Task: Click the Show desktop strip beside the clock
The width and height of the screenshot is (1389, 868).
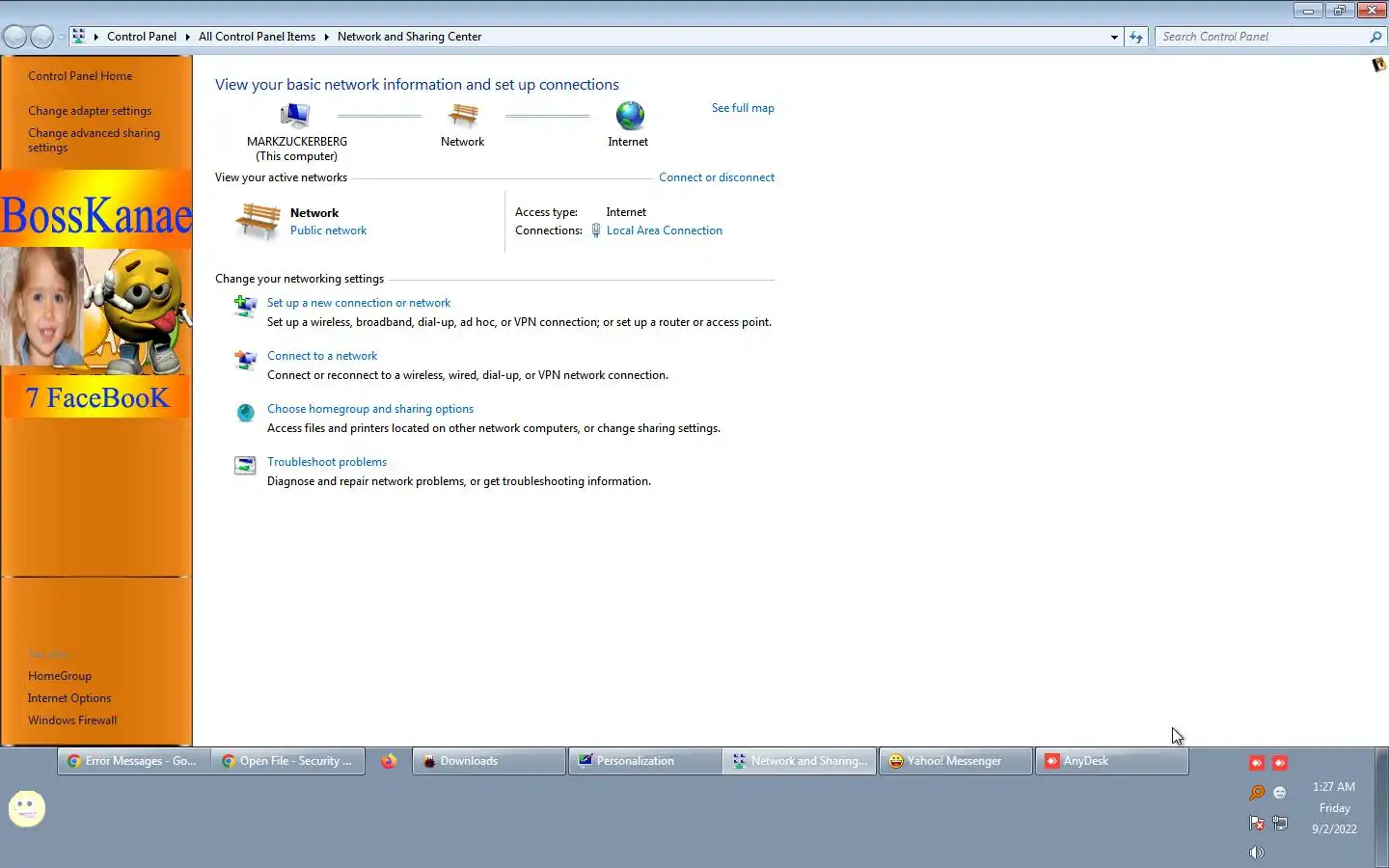Action: click(x=1381, y=808)
